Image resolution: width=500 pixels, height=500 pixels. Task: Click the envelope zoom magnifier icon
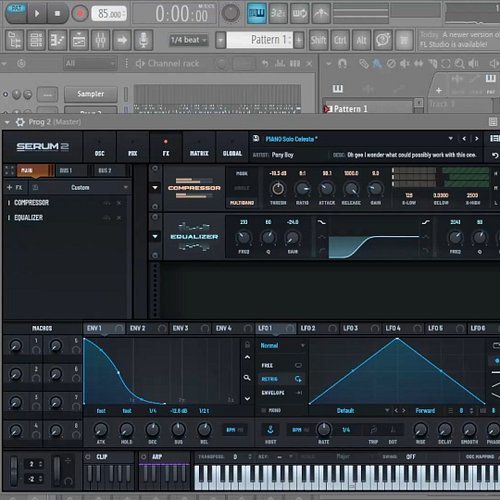[x=247, y=378]
